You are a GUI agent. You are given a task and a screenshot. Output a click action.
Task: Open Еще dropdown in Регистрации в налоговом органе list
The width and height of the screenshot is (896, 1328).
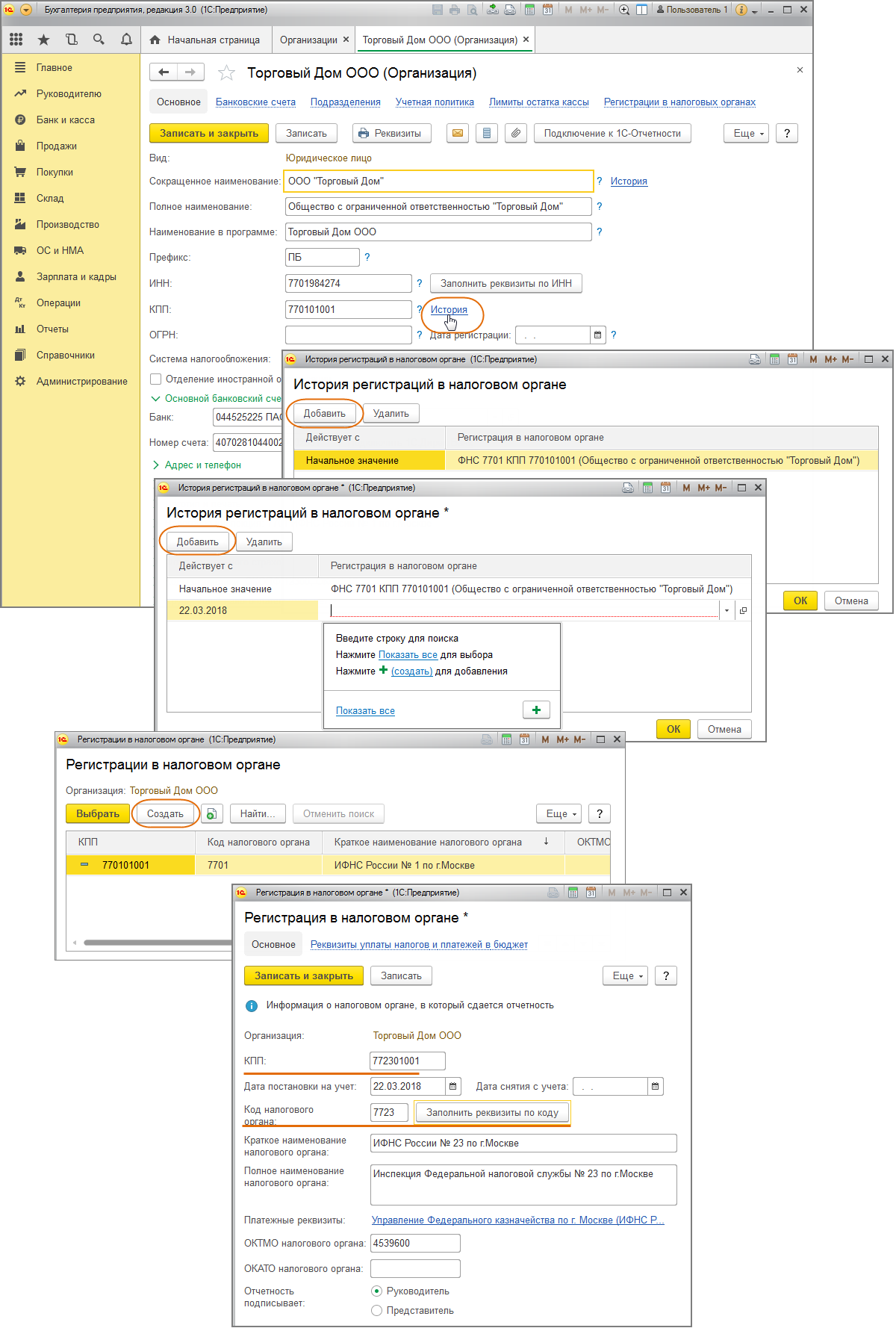(x=559, y=814)
